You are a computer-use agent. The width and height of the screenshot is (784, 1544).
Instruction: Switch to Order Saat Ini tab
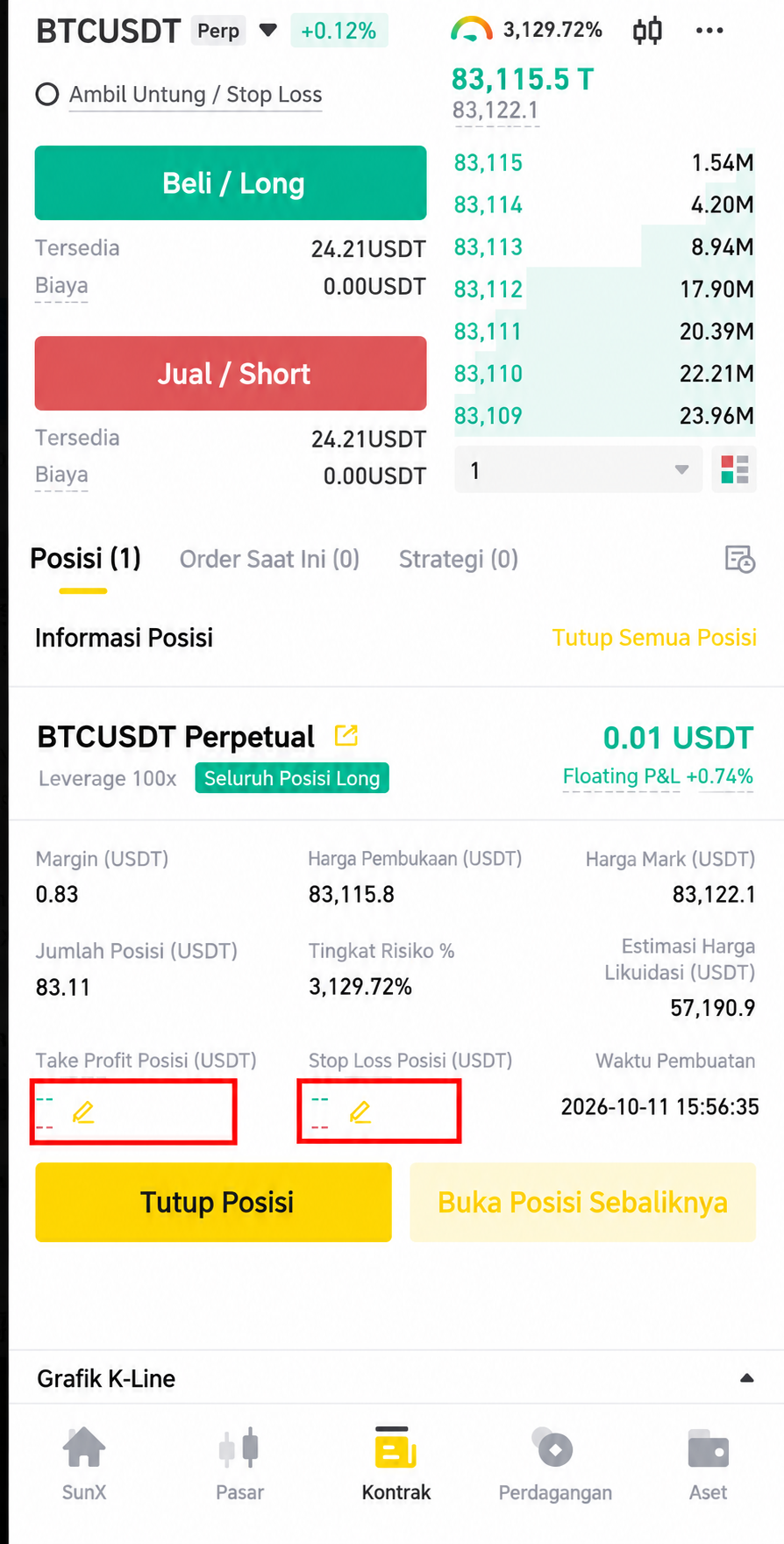coord(269,559)
